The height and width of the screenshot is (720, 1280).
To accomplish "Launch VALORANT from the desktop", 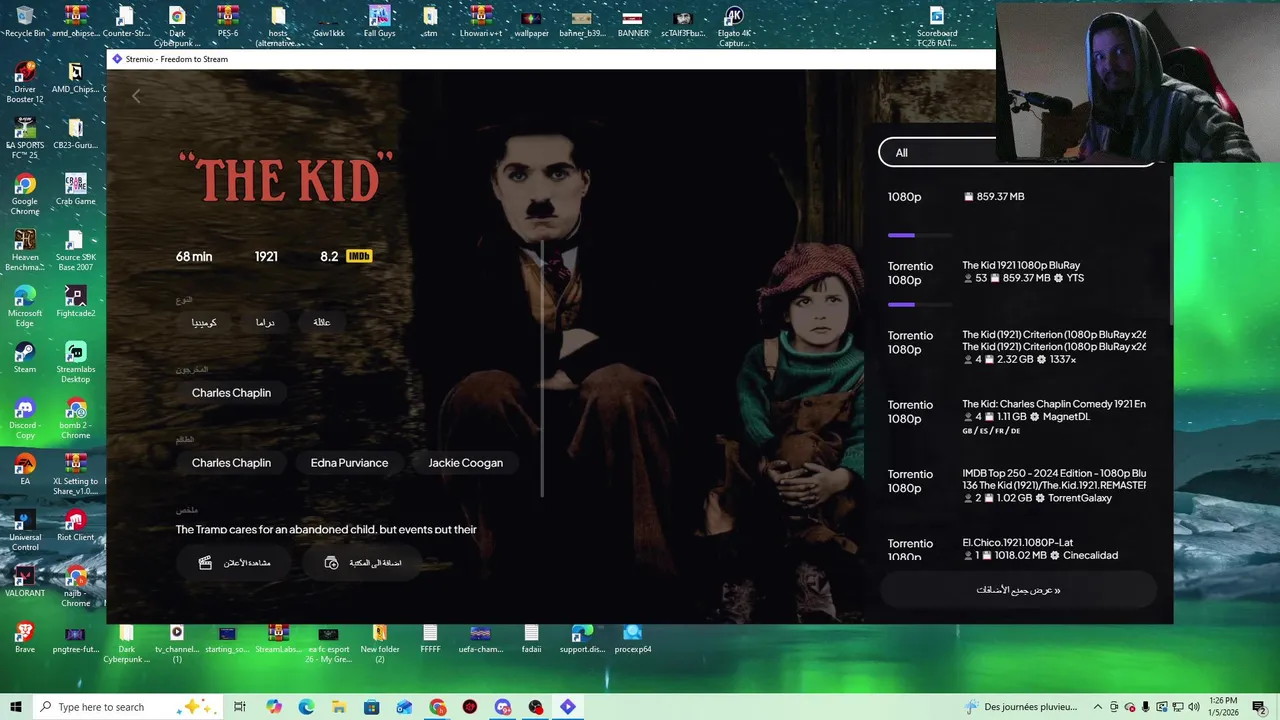I will 25,581.
